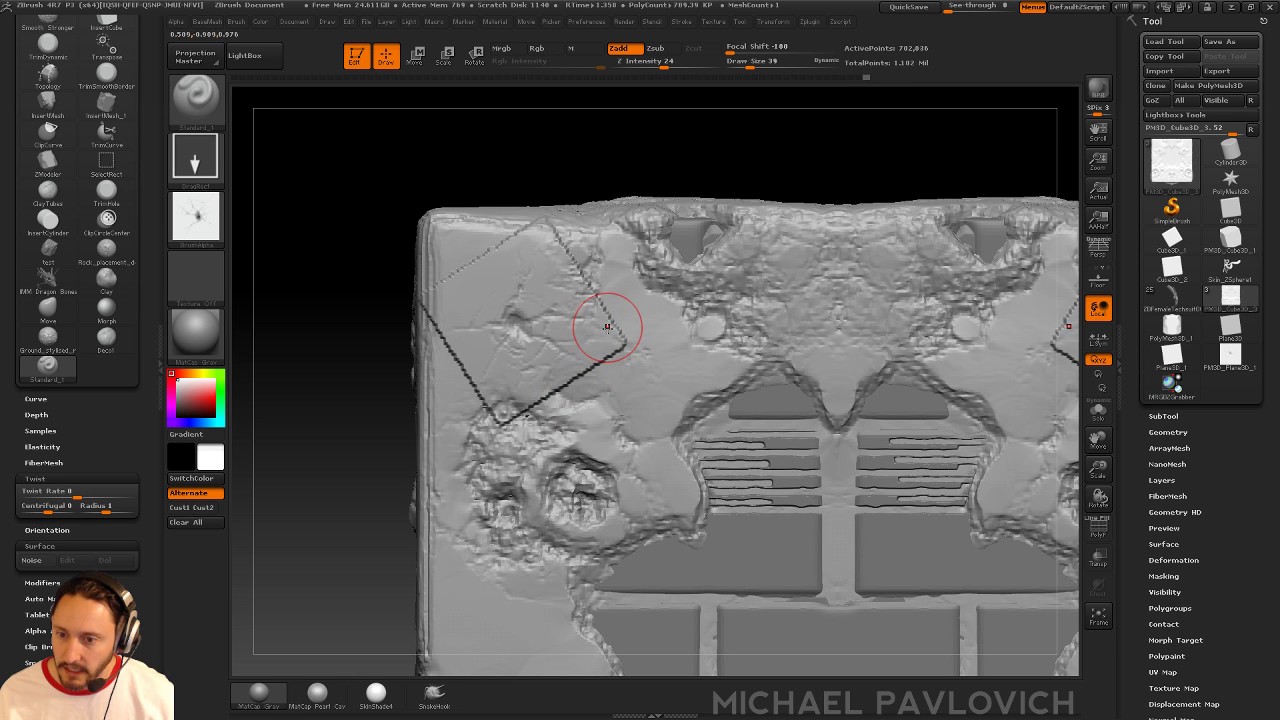Expand the Geometry subpalette

click(1167, 432)
